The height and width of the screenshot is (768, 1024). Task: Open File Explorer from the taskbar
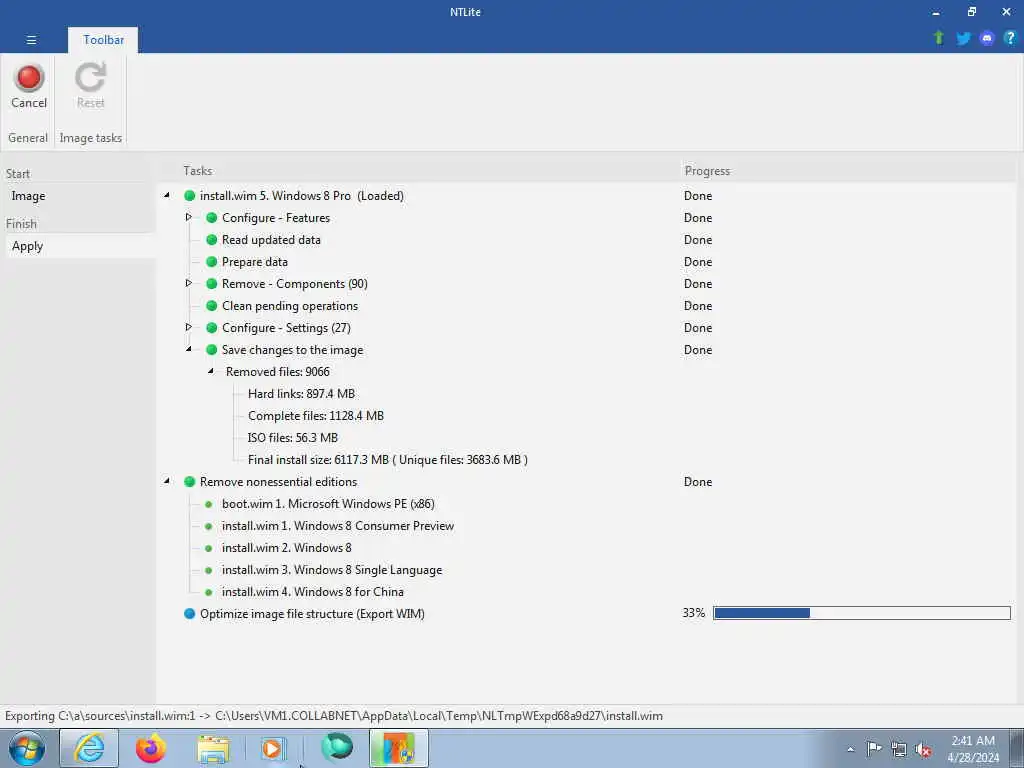[214, 749]
